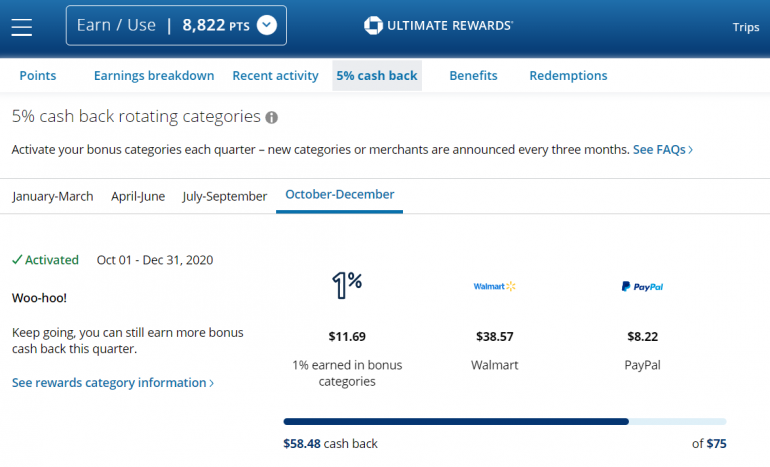This screenshot has height=467, width=770.
Task: Click the 1% bonus category icon
Action: click(346, 286)
